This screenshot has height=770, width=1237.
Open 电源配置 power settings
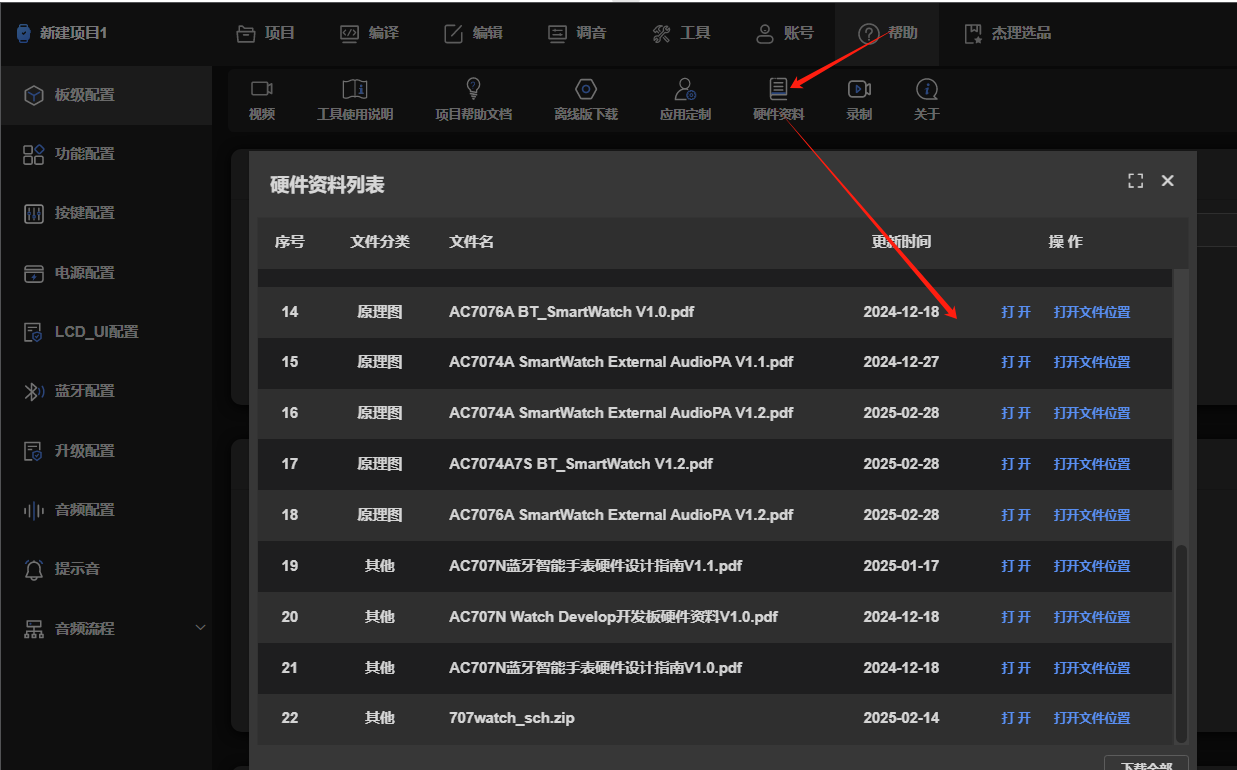106,273
